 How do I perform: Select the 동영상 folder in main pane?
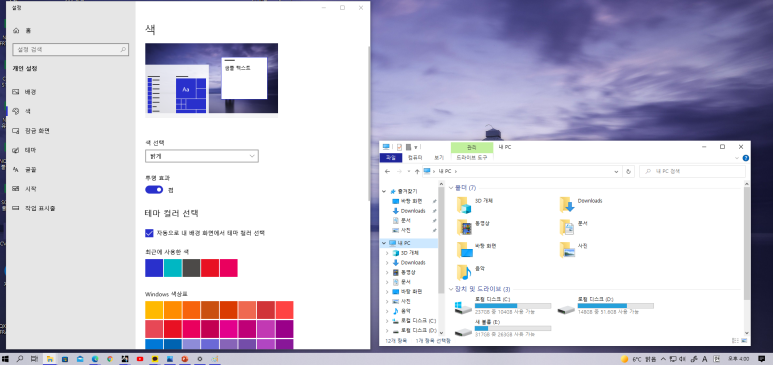click(x=473, y=226)
